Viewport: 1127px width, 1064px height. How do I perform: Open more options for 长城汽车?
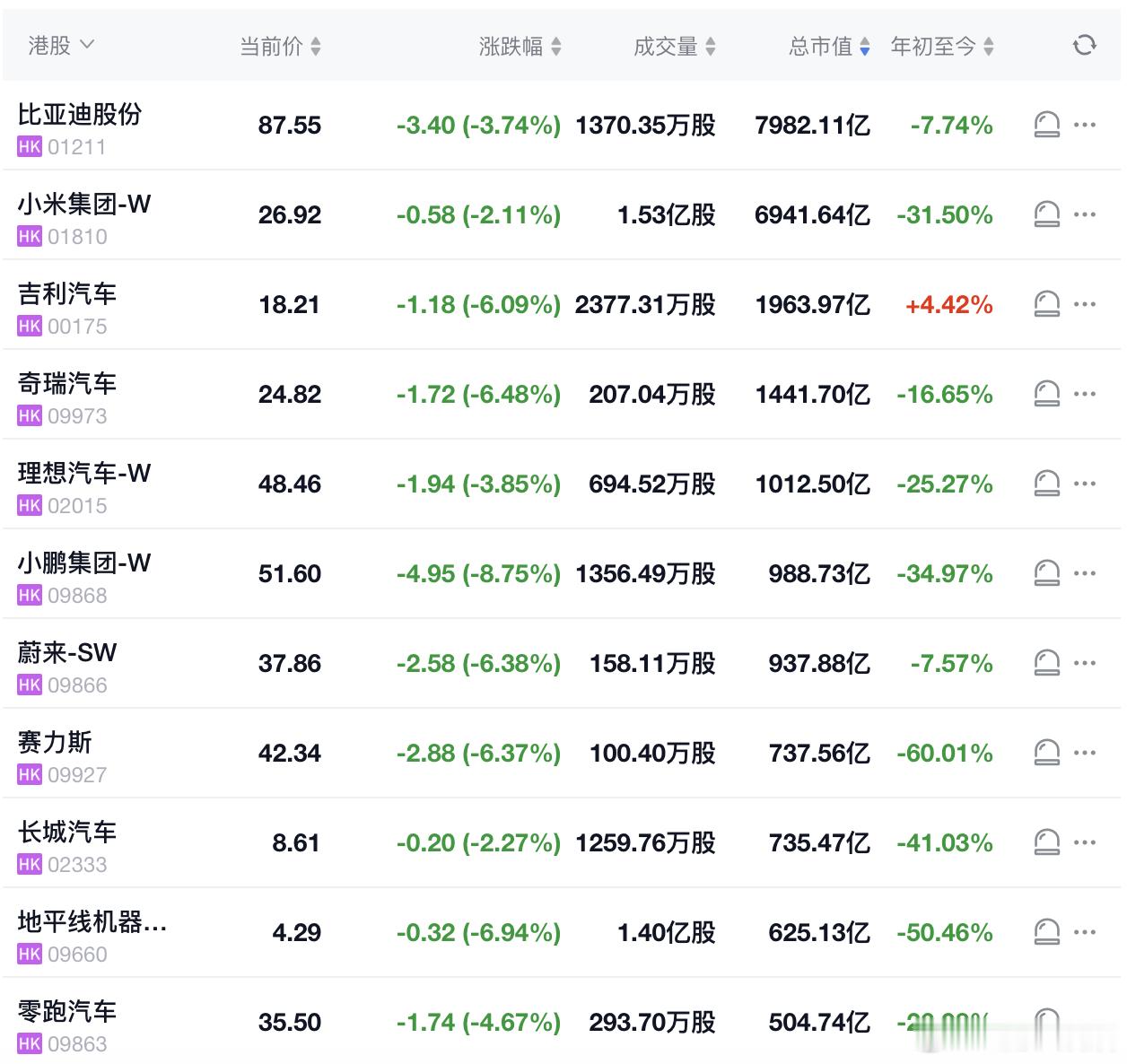1085,842
